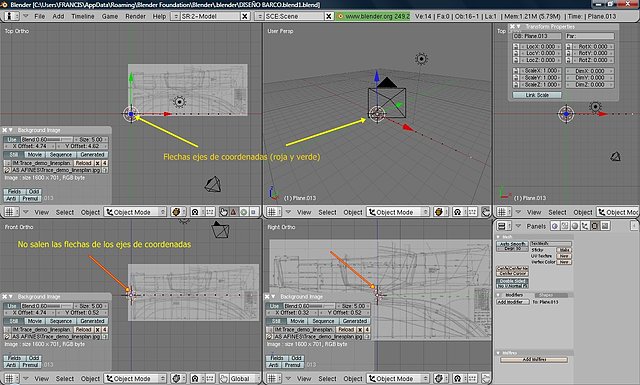The width and height of the screenshot is (640, 385).
Task: Click info window type icon in top header
Action: point(12,16)
